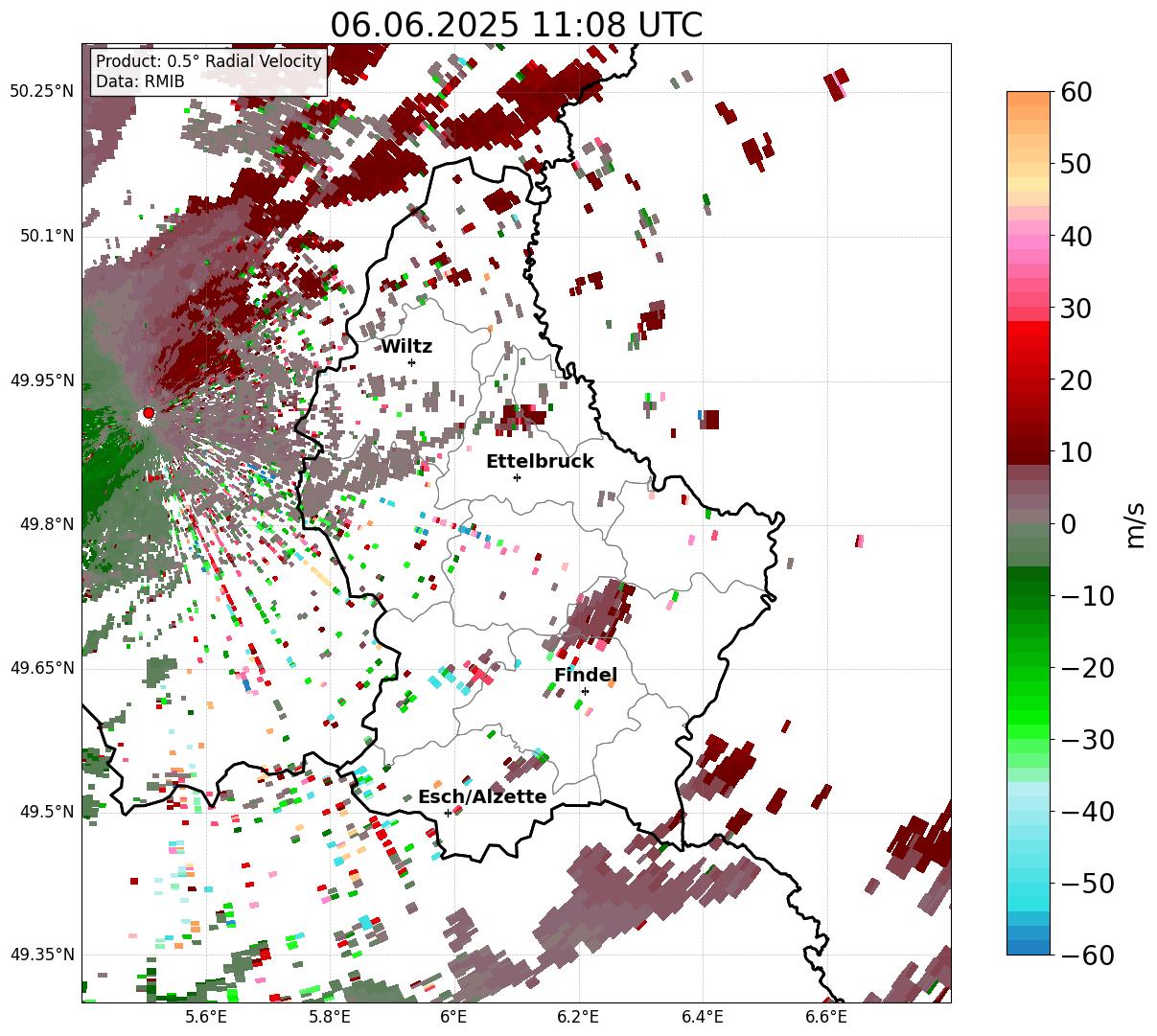The height and width of the screenshot is (1036, 1157).
Task: Click the 5.8°E longitude tick label
Action: click(x=330, y=1018)
